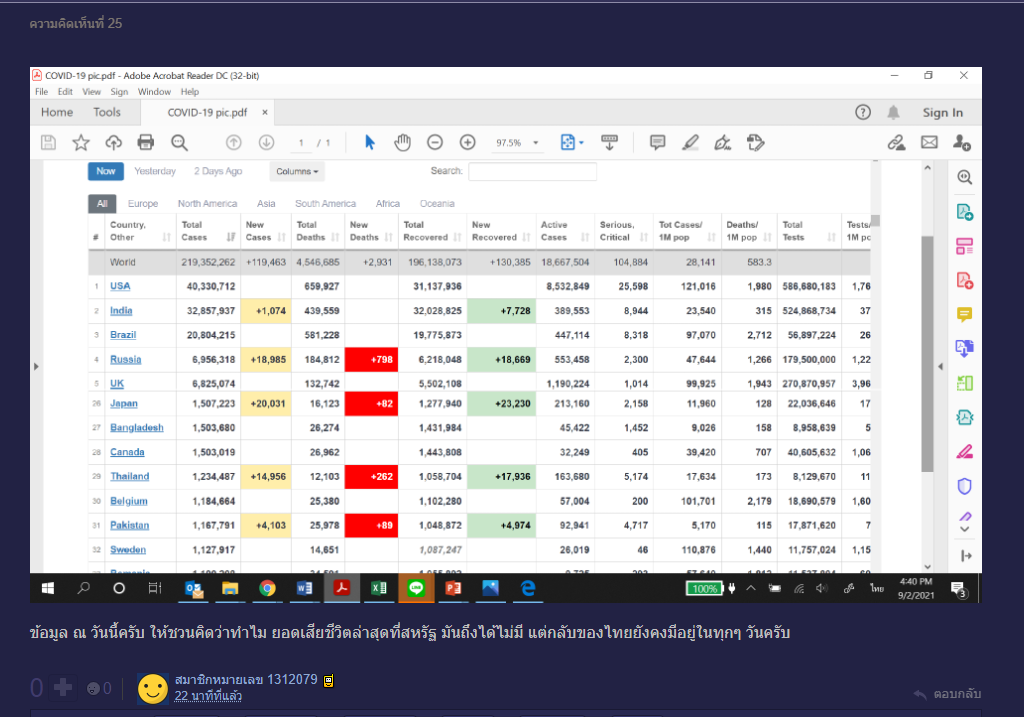This screenshot has height=717, width=1024.
Task: Close the COVID-19 pic.pdf tab
Action: point(264,112)
